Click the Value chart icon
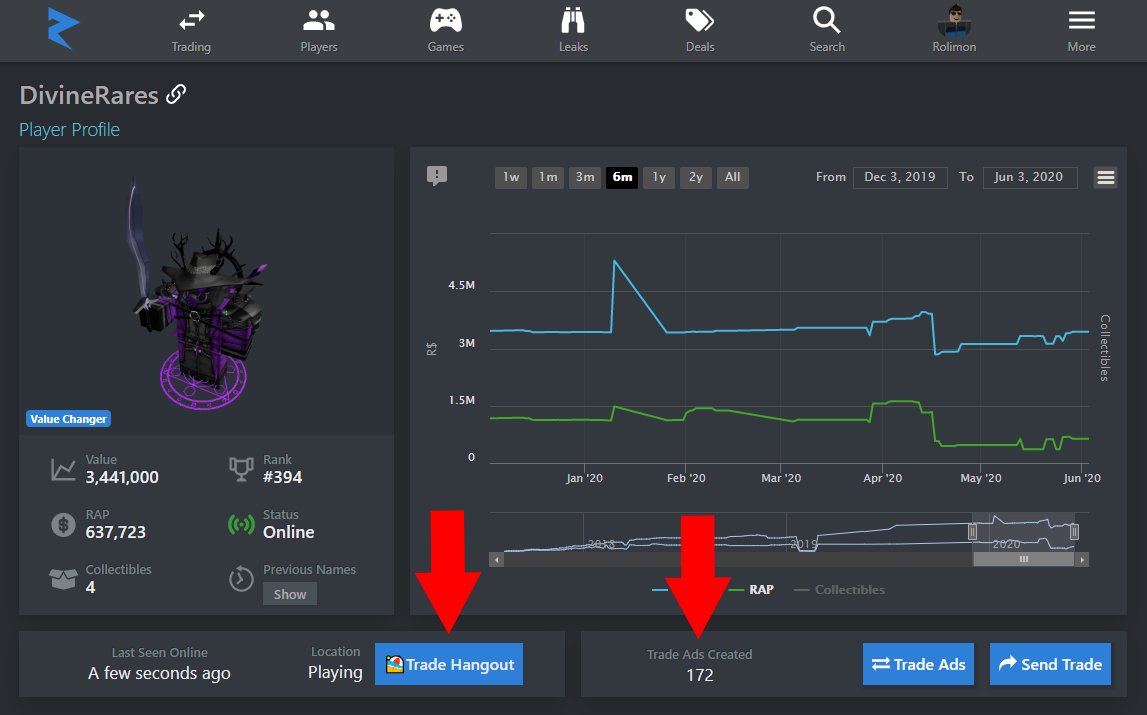Image resolution: width=1147 pixels, height=715 pixels. [63, 469]
